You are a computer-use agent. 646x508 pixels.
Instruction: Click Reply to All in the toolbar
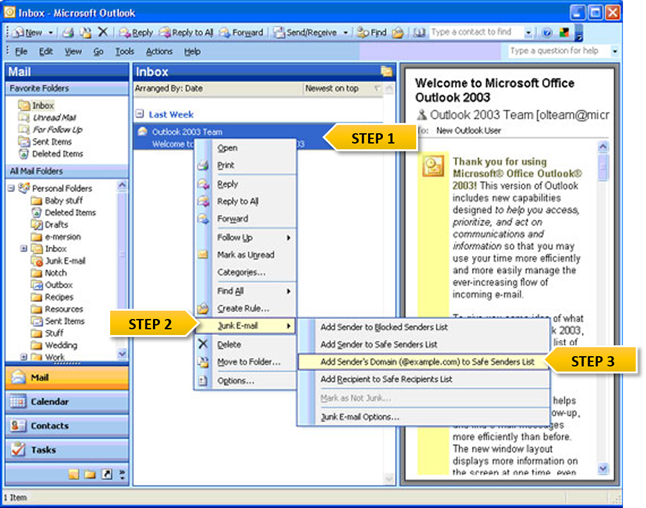point(186,32)
